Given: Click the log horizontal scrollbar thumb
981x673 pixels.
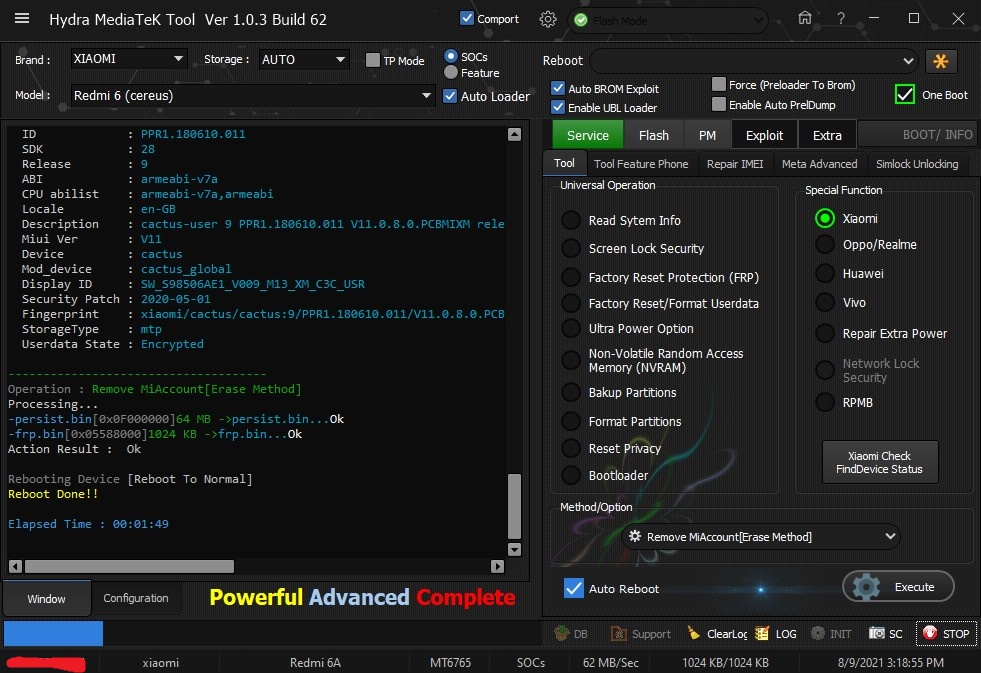Looking at the screenshot, I should pos(130,566).
